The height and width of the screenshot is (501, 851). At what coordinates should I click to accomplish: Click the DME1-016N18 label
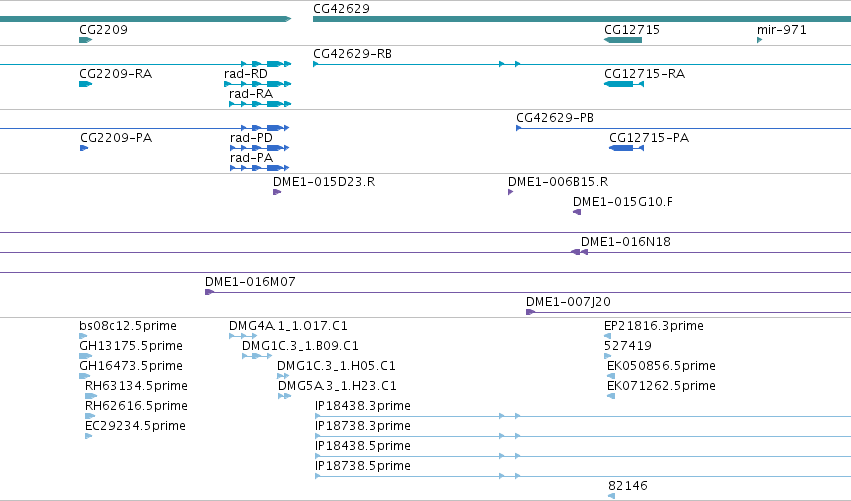[x=626, y=242]
